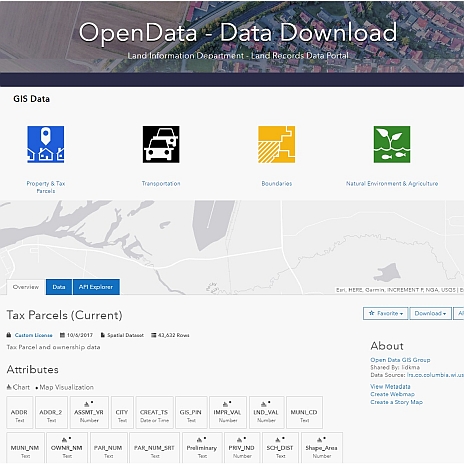Viewport: 464px width, 464px height.
Task: Expand the Favorite dropdown
Action: [385, 313]
